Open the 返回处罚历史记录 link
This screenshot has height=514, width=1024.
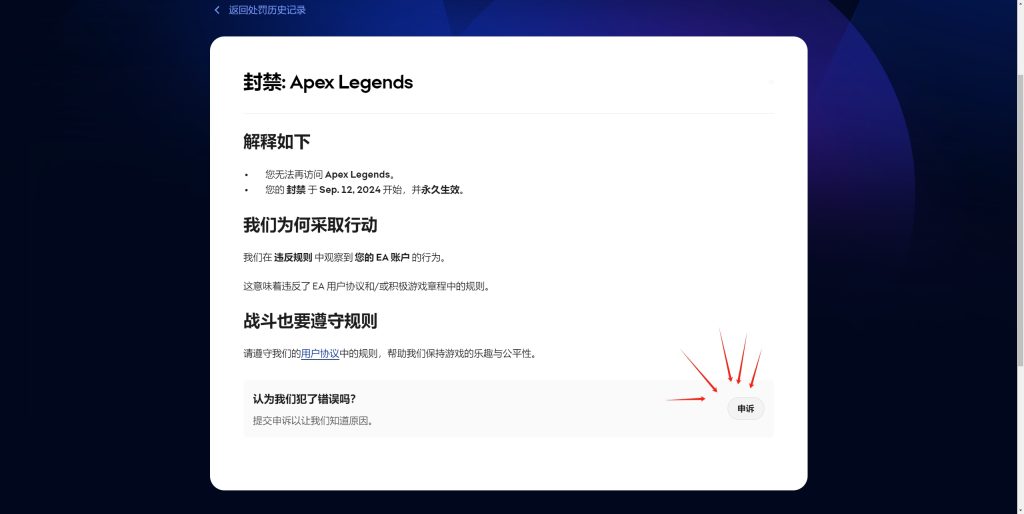click(x=267, y=10)
